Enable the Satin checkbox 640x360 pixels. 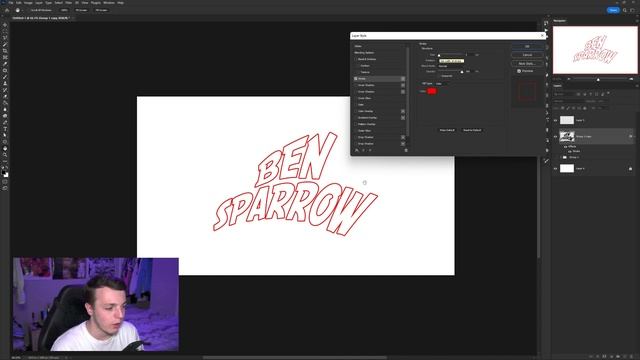(356, 104)
